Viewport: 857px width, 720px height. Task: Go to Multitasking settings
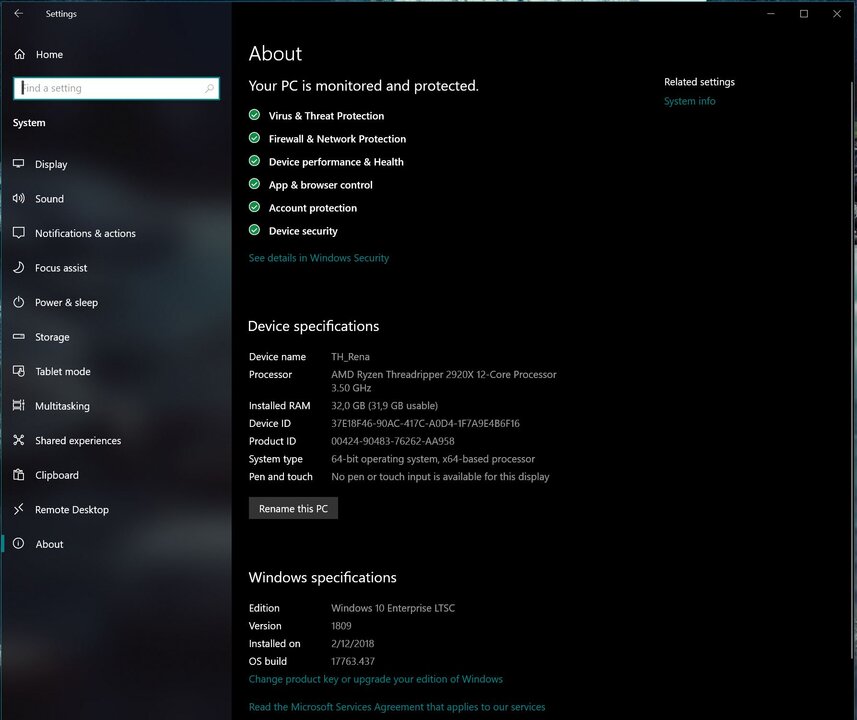[x=115, y=406]
